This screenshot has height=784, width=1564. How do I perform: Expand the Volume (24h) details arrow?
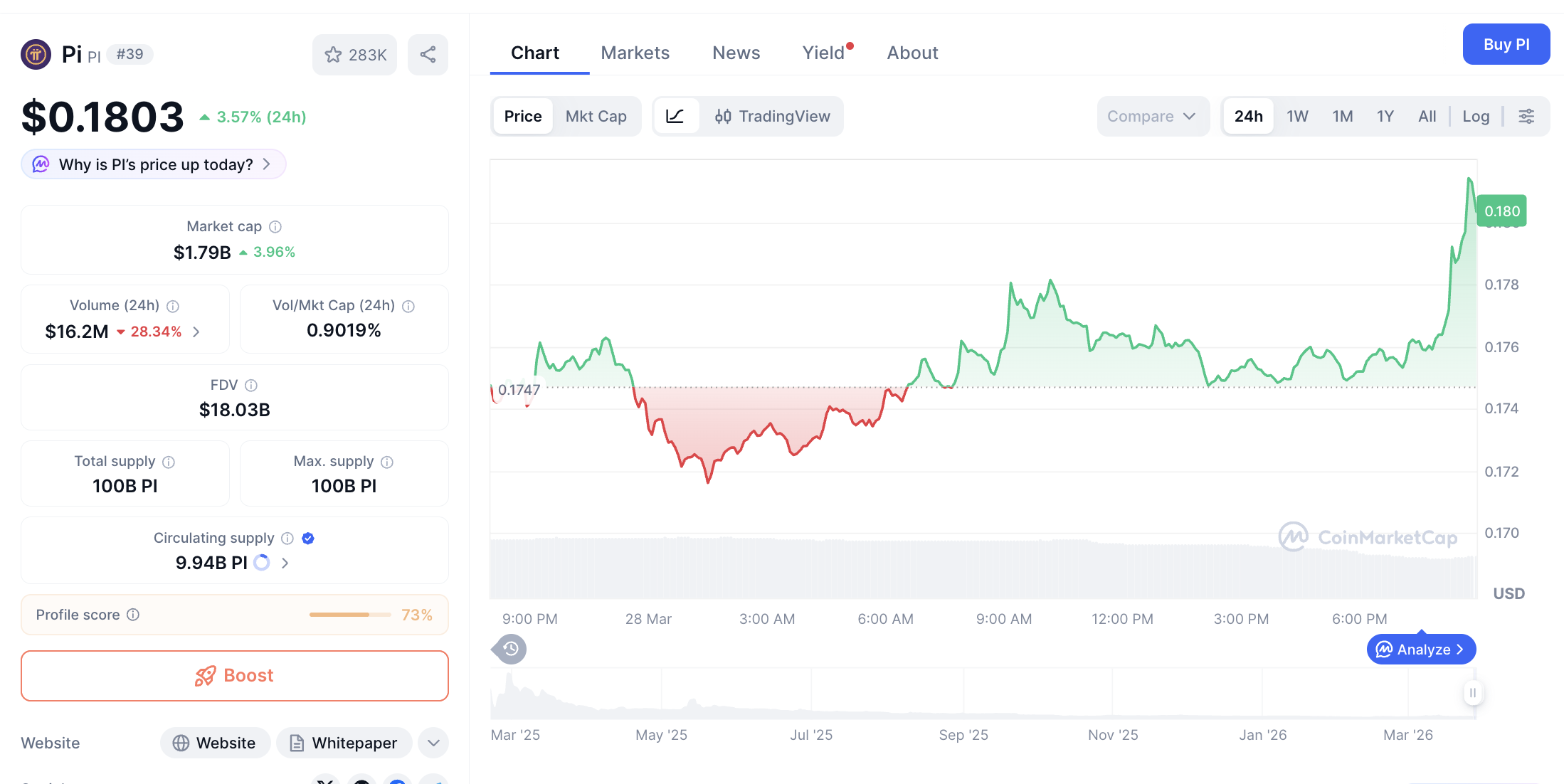pos(195,332)
